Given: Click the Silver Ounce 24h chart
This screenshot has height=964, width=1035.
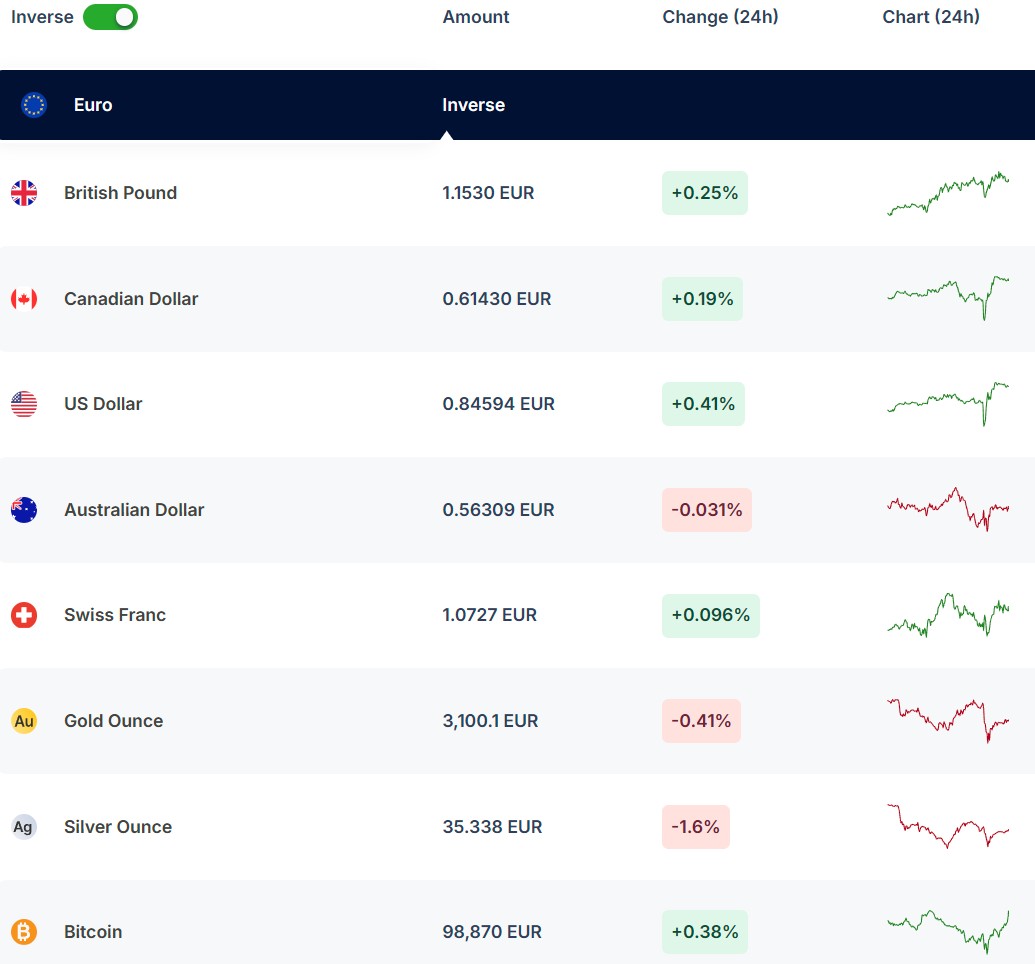Looking at the screenshot, I should [x=947, y=826].
